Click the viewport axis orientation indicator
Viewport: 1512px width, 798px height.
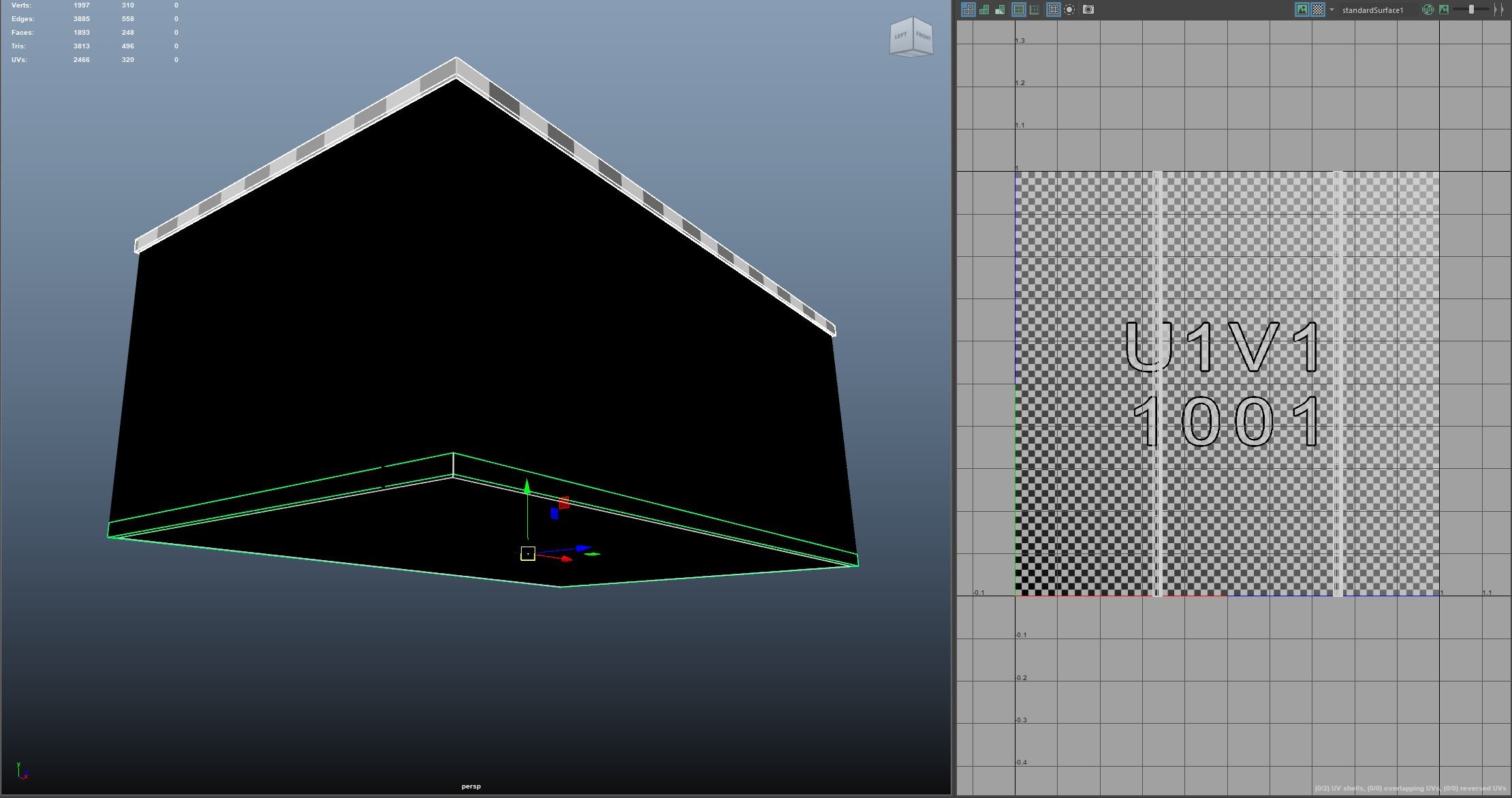22,771
